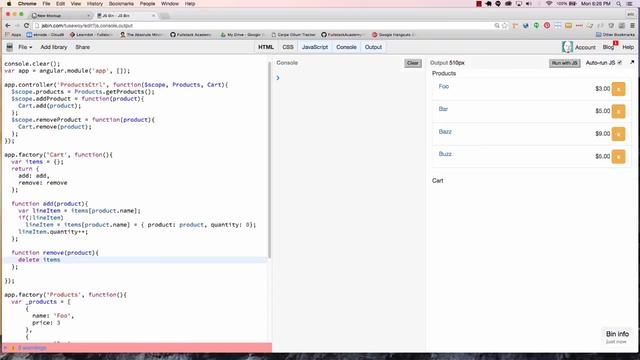The height and width of the screenshot is (360, 640).
Task: Add Bar to cart with its orange button
Action: coord(618,111)
